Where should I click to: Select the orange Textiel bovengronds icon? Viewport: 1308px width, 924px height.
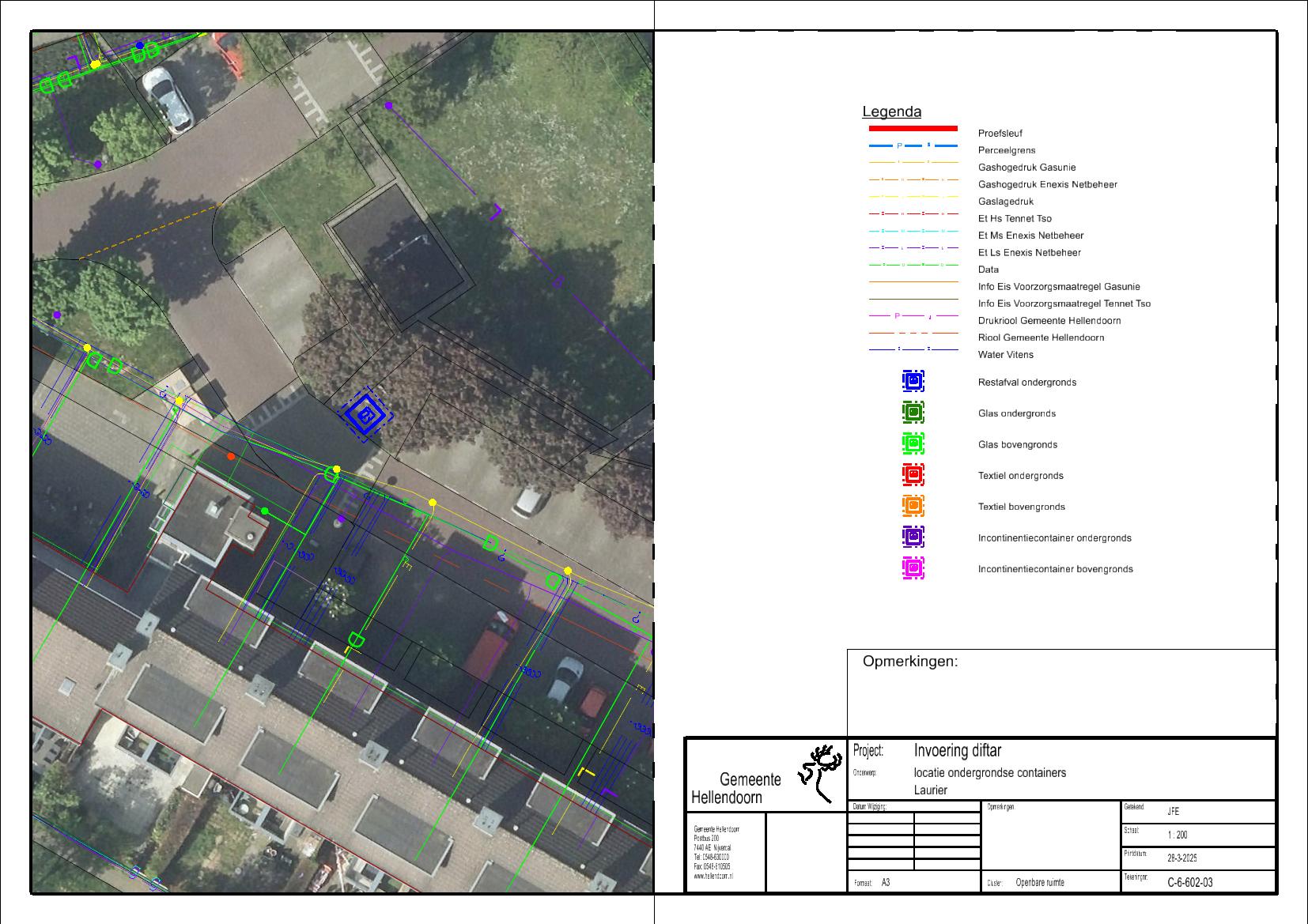[913, 506]
